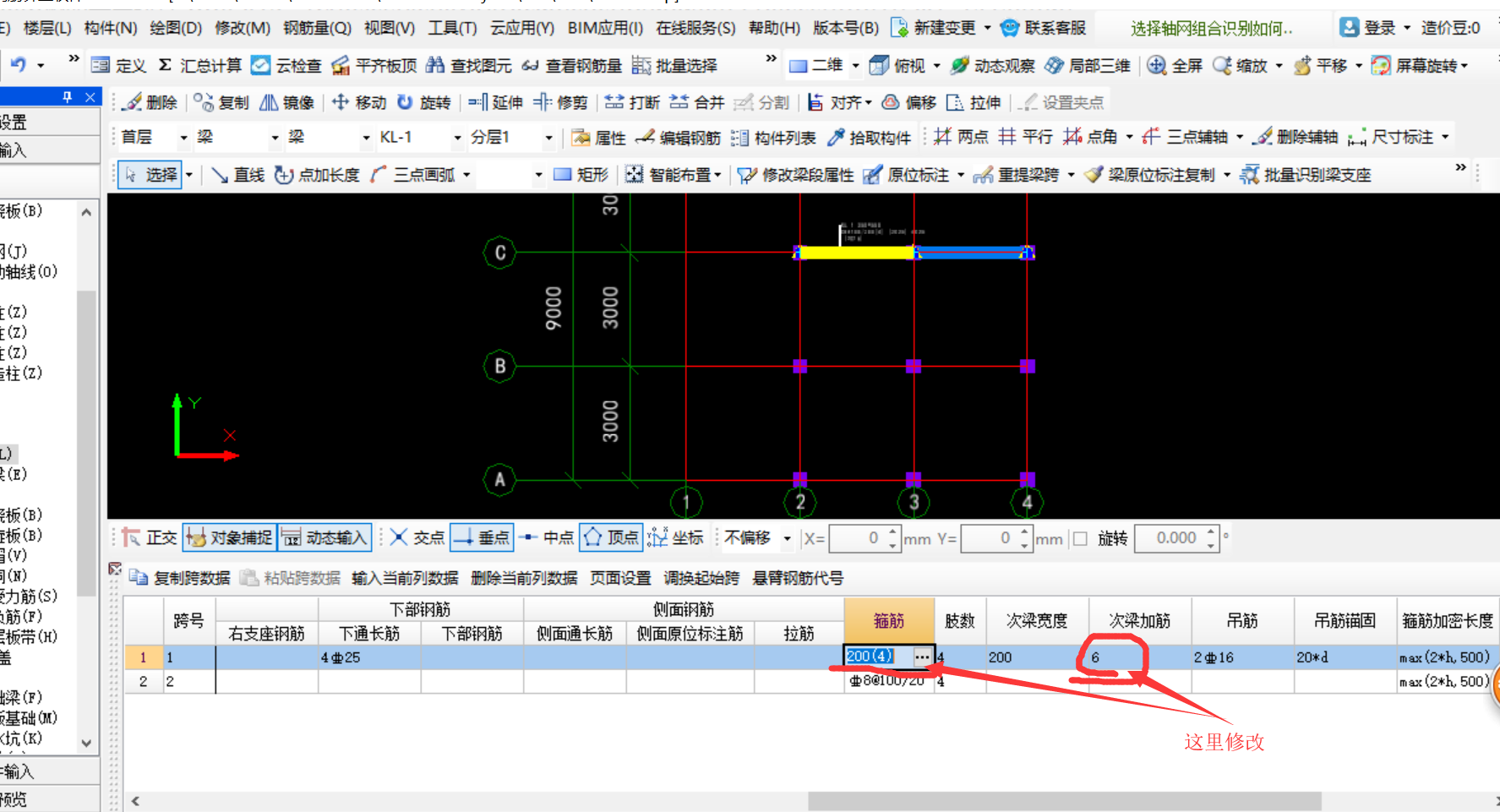Click the X coordinate input field

click(x=857, y=538)
